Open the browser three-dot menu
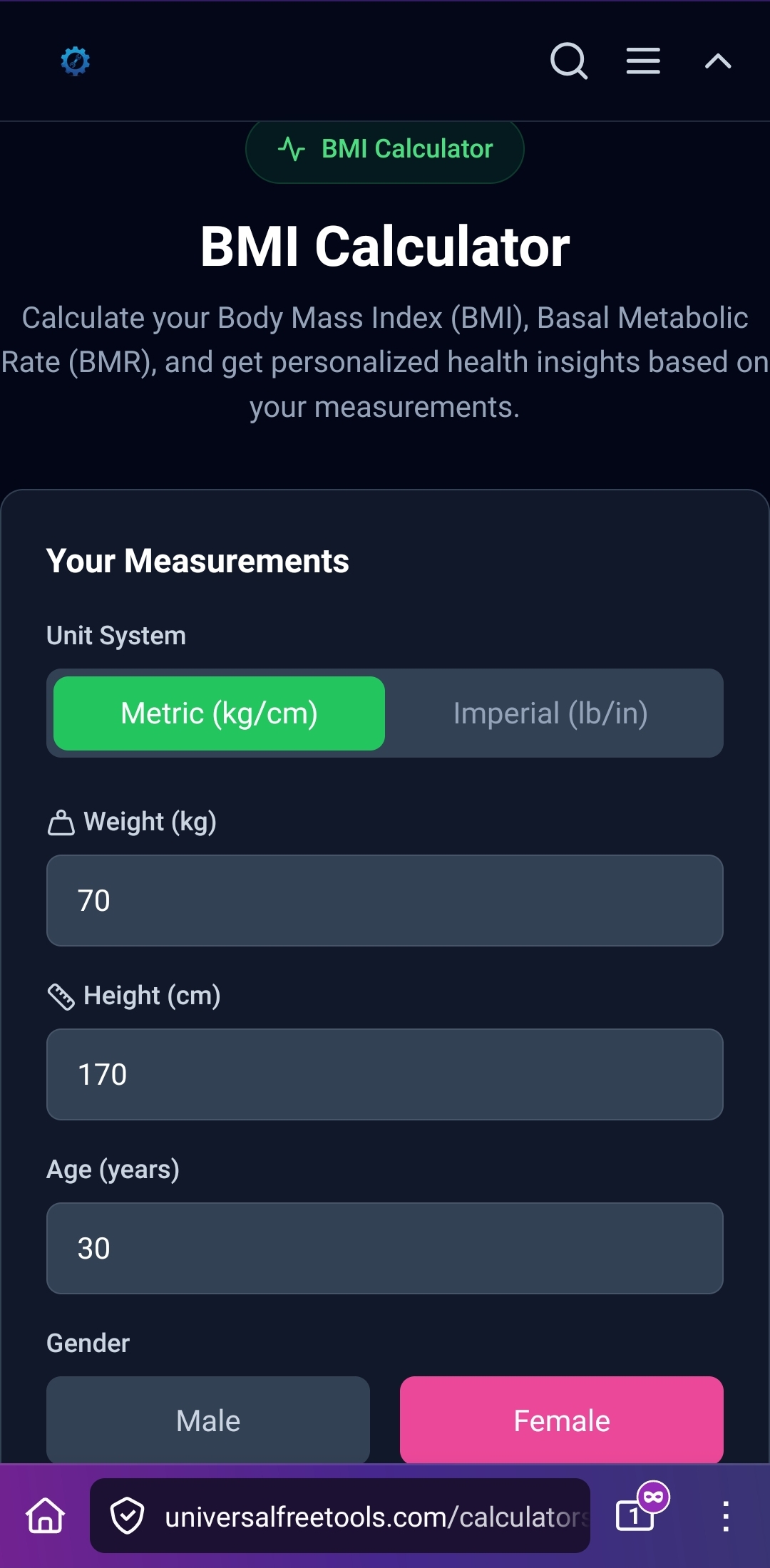Screen dimensions: 770x1568 [726, 1517]
